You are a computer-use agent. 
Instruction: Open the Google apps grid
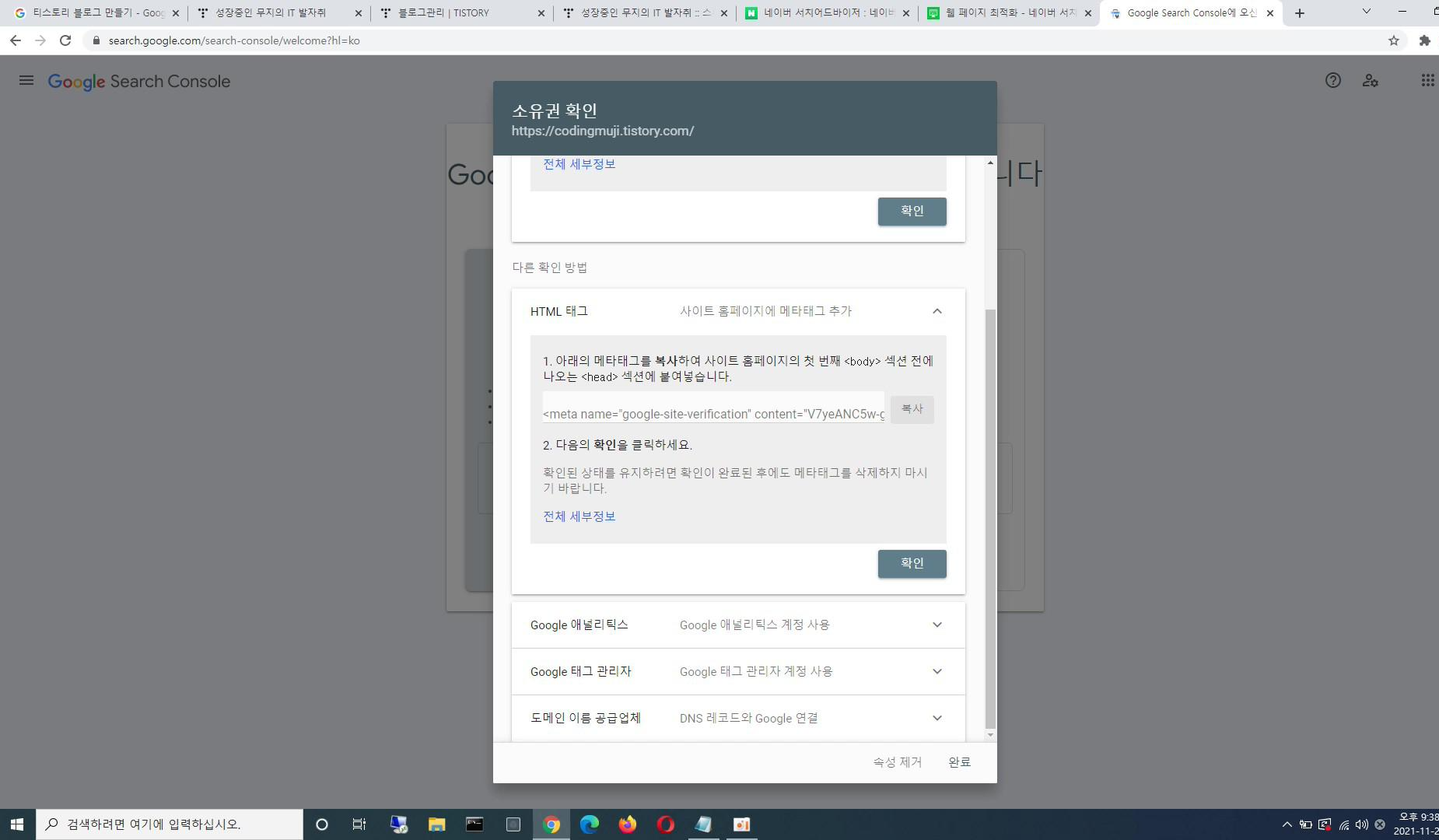click(1428, 80)
